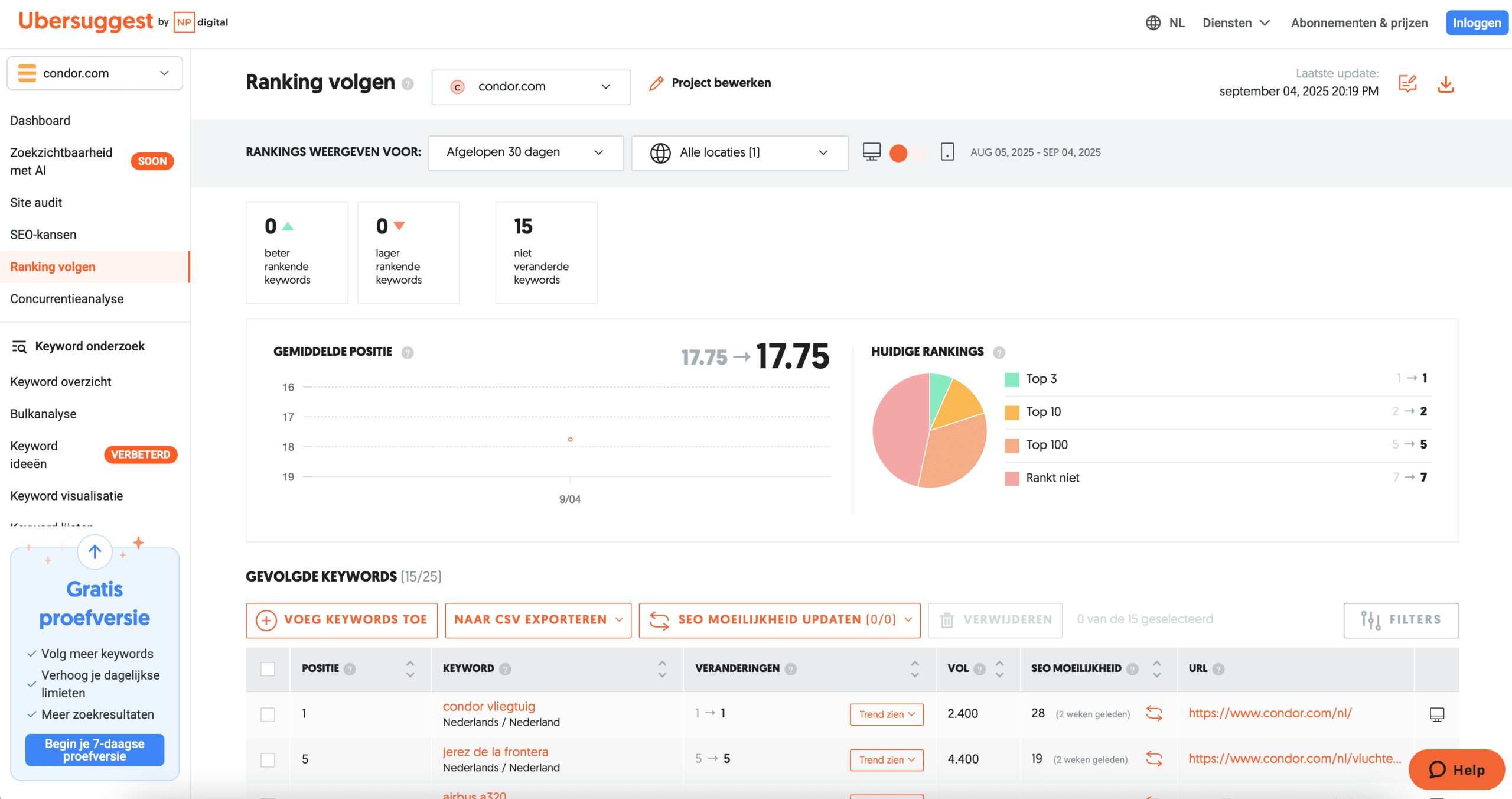Open the Filters button
The height and width of the screenshot is (799, 1512).
pyautogui.click(x=1401, y=620)
